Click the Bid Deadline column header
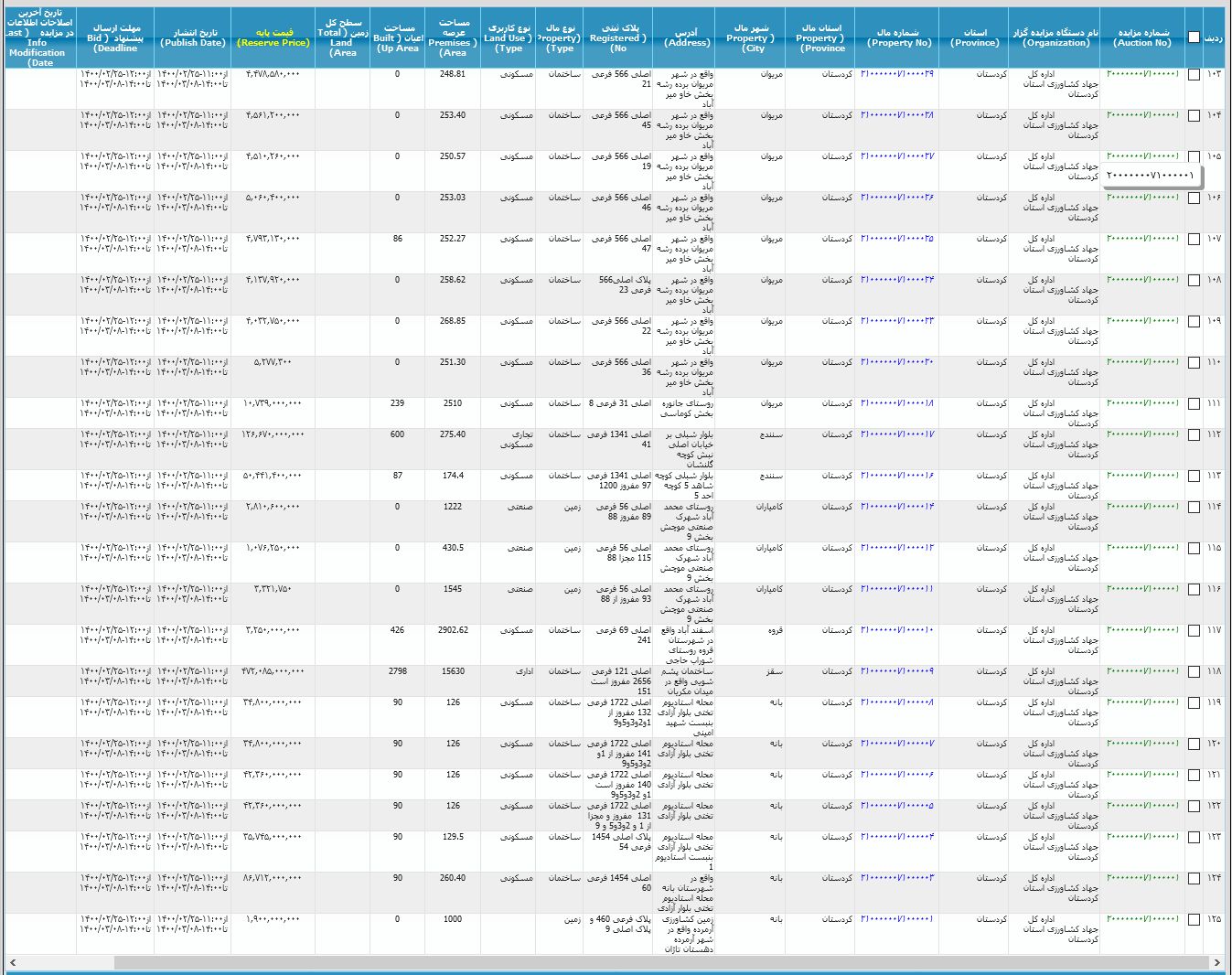This screenshot has width=1232, height=975. click(x=115, y=37)
